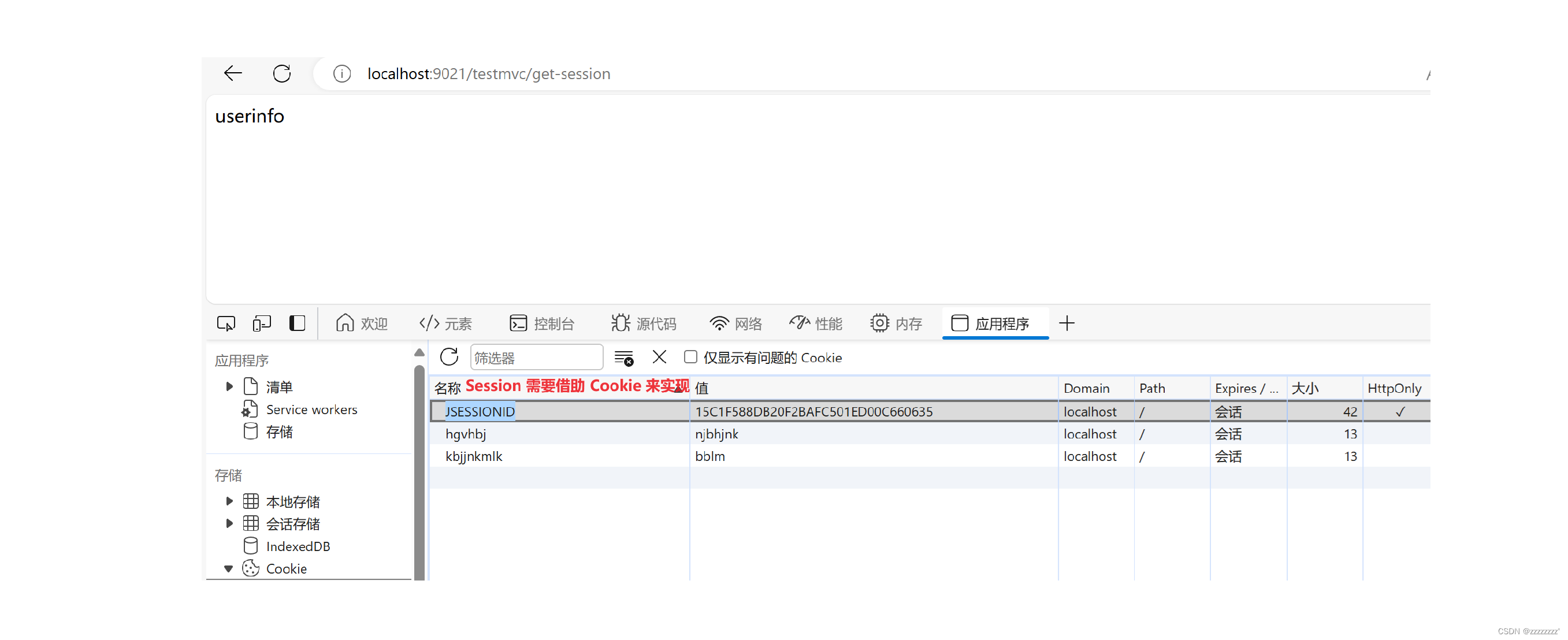1568x640 pixels.
Task: Collapse the Cookie tree node
Action: pos(229,569)
